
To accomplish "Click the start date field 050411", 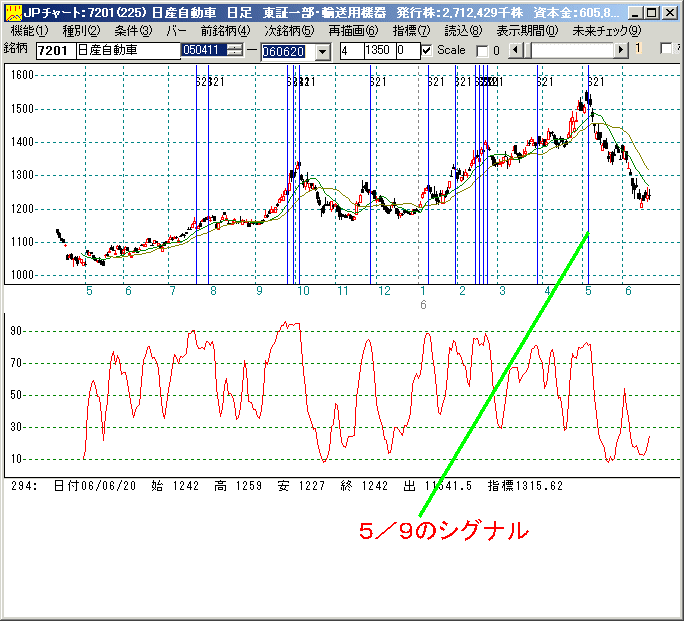I will [x=204, y=50].
